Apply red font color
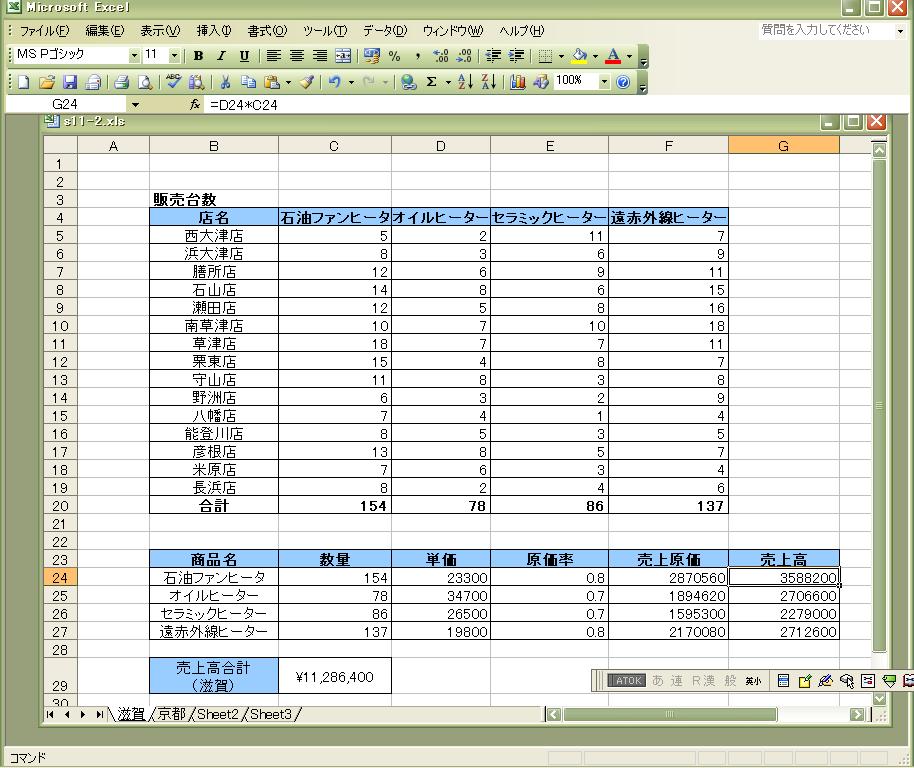 613,56
